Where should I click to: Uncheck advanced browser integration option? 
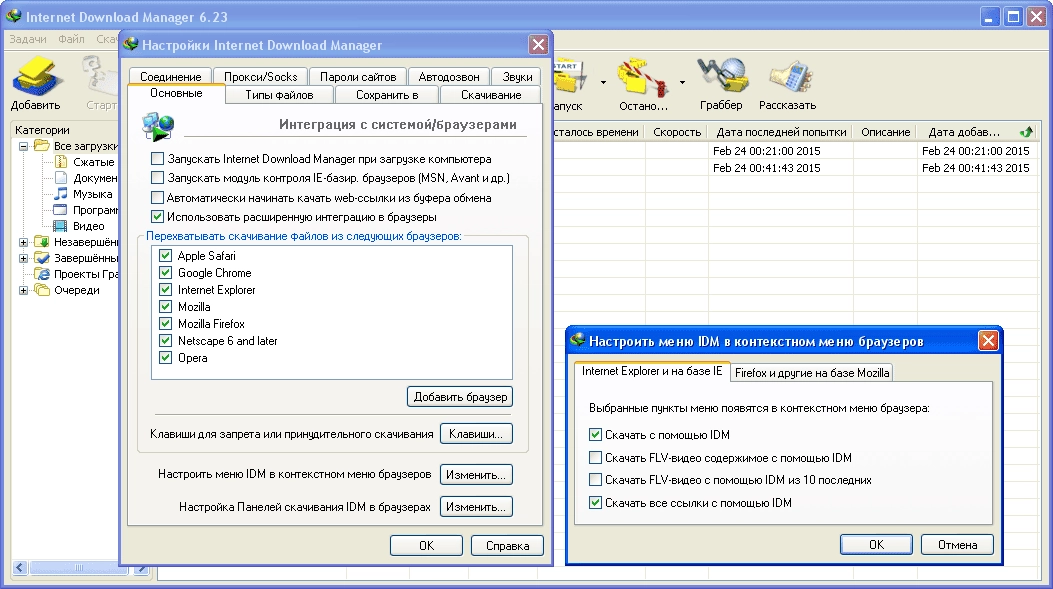point(157,216)
